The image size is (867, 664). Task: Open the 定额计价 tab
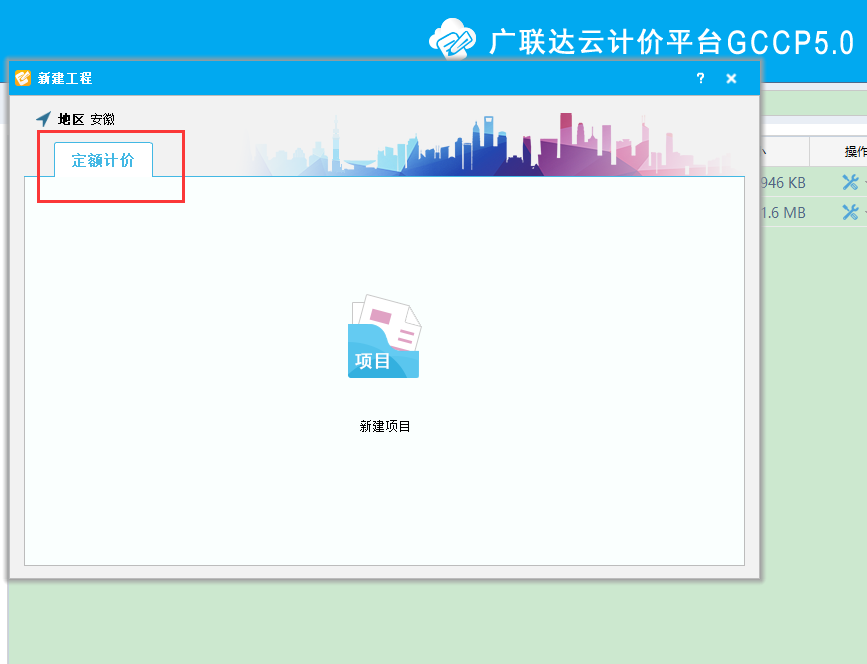tap(103, 160)
